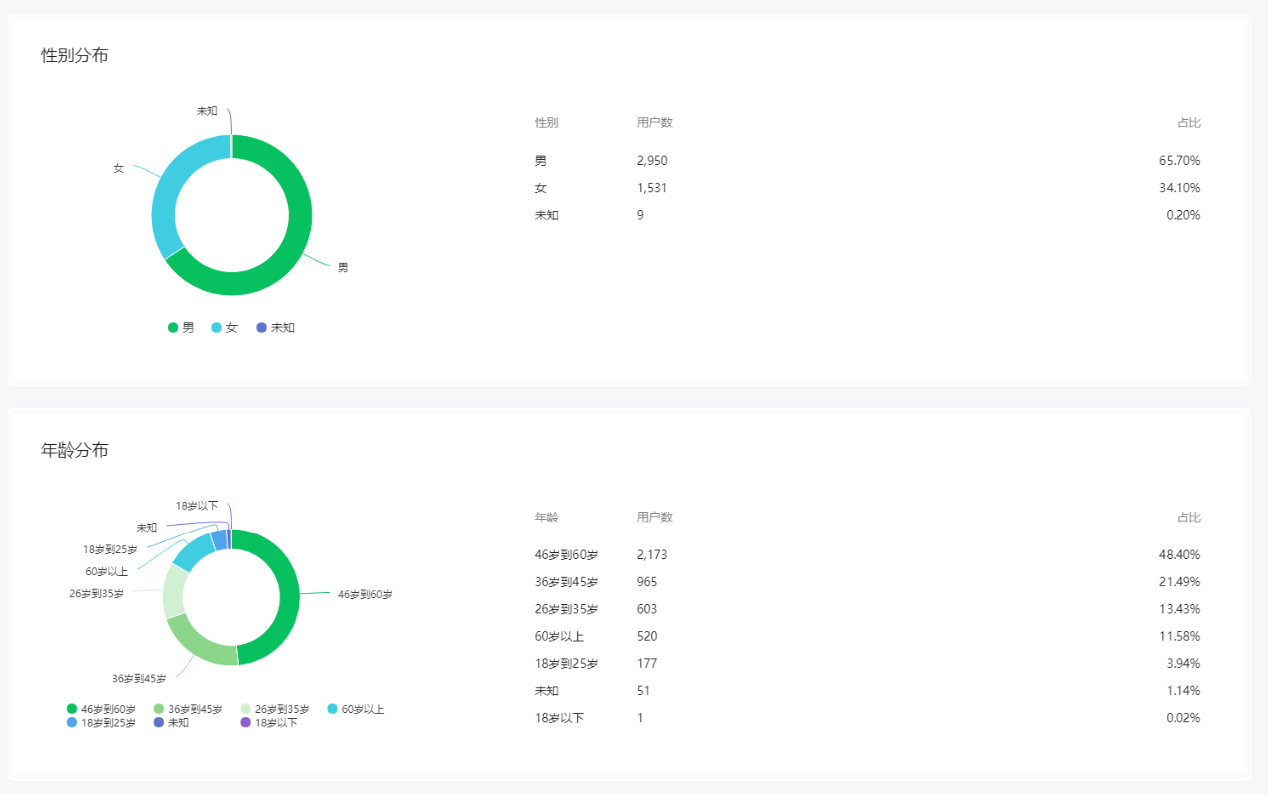
Task: Click the 年龄分布 section title
Action: pos(75,450)
